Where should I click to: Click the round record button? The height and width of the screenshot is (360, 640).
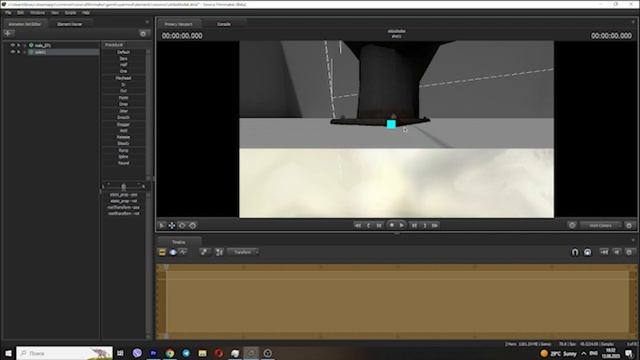click(392, 225)
